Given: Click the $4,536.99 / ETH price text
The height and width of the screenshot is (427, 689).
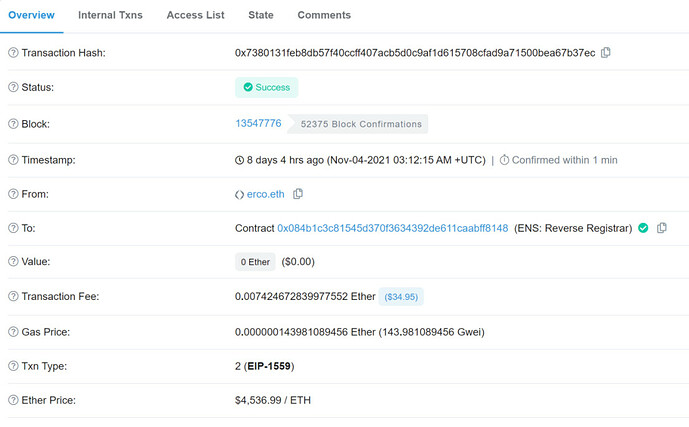Looking at the screenshot, I should click(273, 400).
